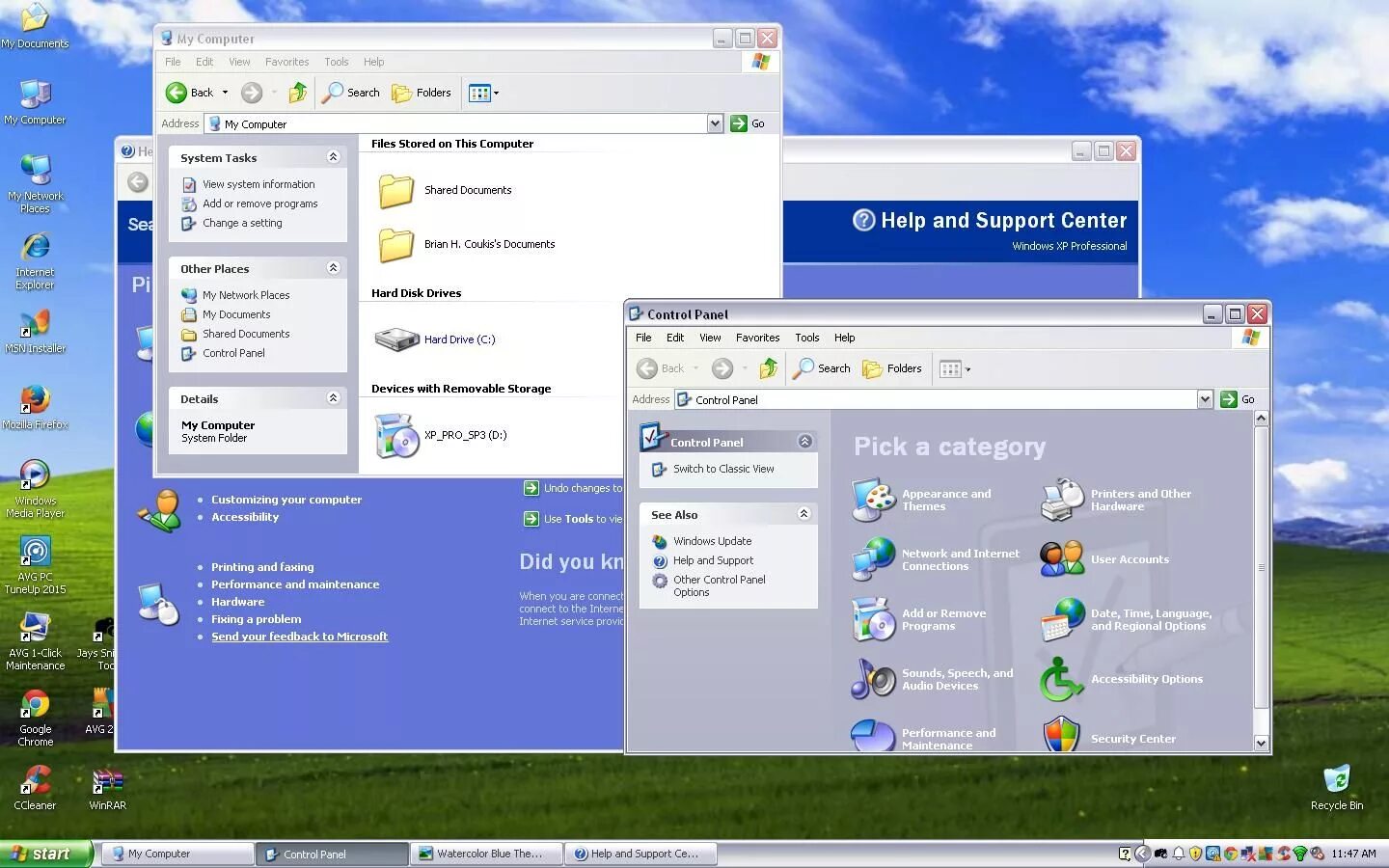Click Performance and maintenance link in Help Center
This screenshot has width=1389, height=868.
(x=295, y=584)
